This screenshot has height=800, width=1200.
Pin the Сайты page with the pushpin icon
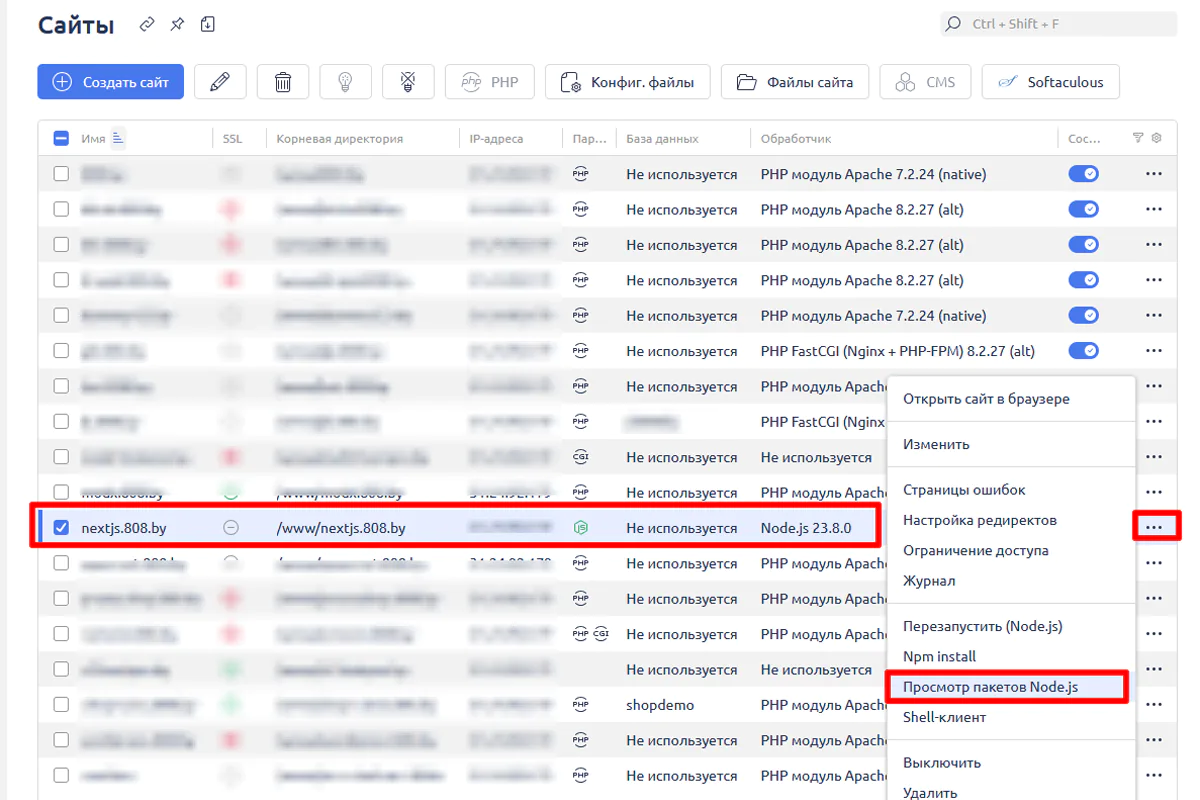pyautogui.click(x=177, y=24)
